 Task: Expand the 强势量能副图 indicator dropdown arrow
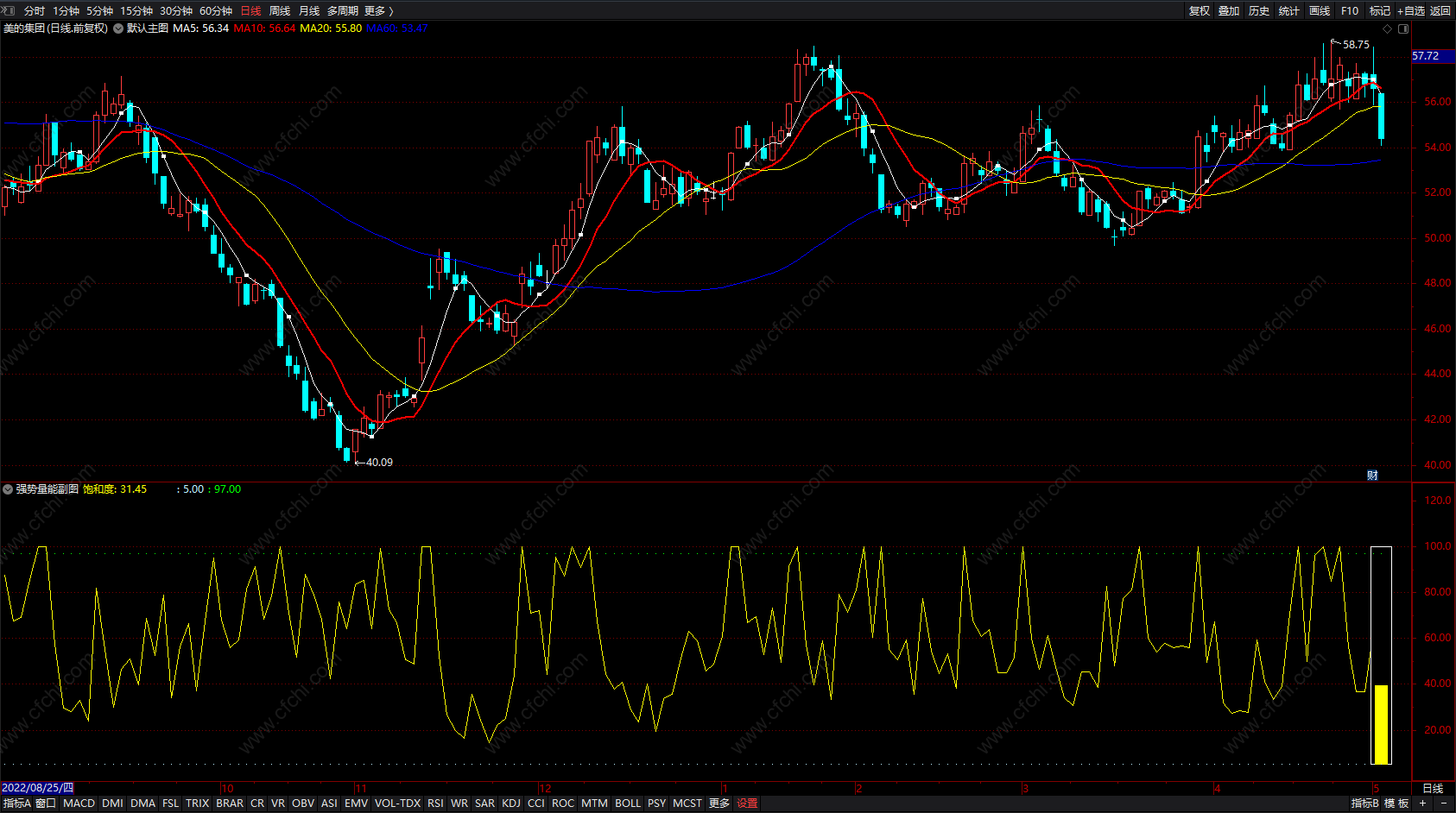click(8, 489)
